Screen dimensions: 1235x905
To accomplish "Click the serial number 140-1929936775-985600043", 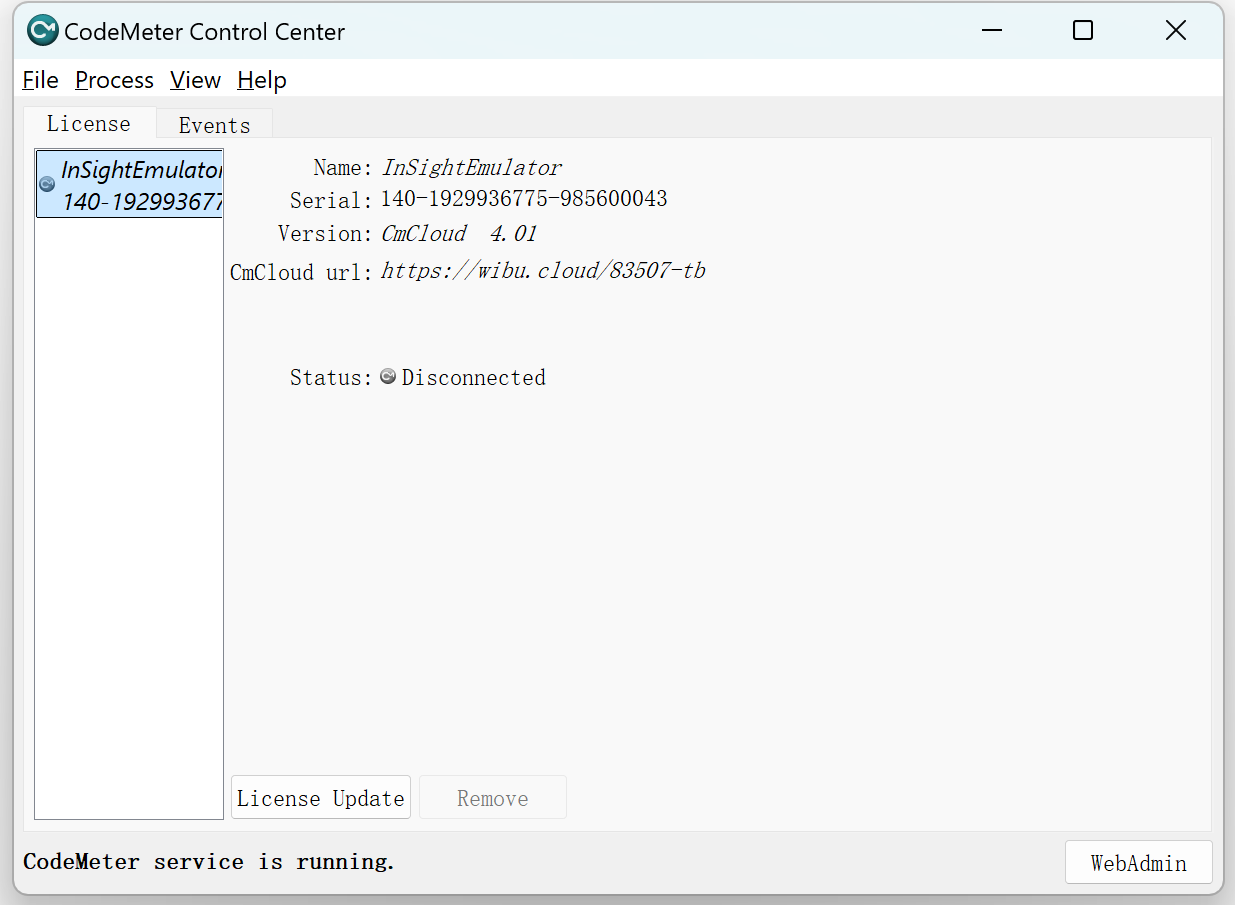I will point(523,199).
